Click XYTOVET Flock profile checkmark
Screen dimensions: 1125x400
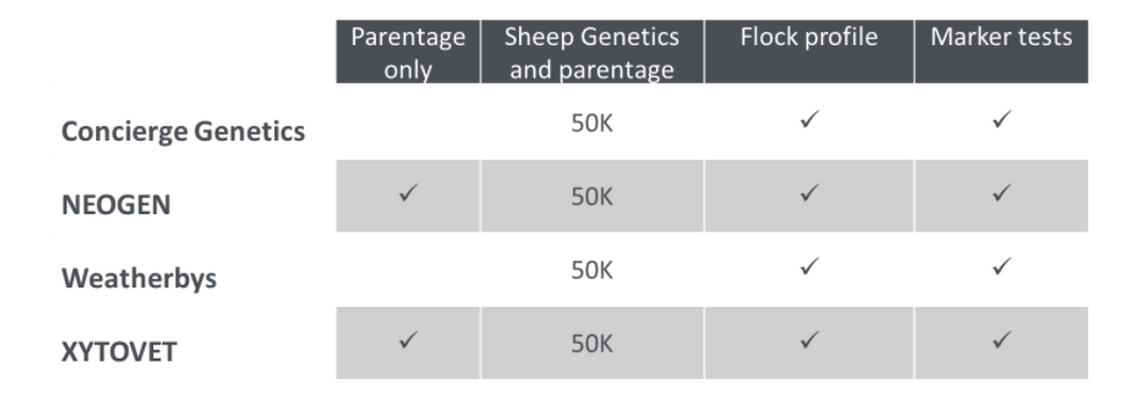[809, 339]
